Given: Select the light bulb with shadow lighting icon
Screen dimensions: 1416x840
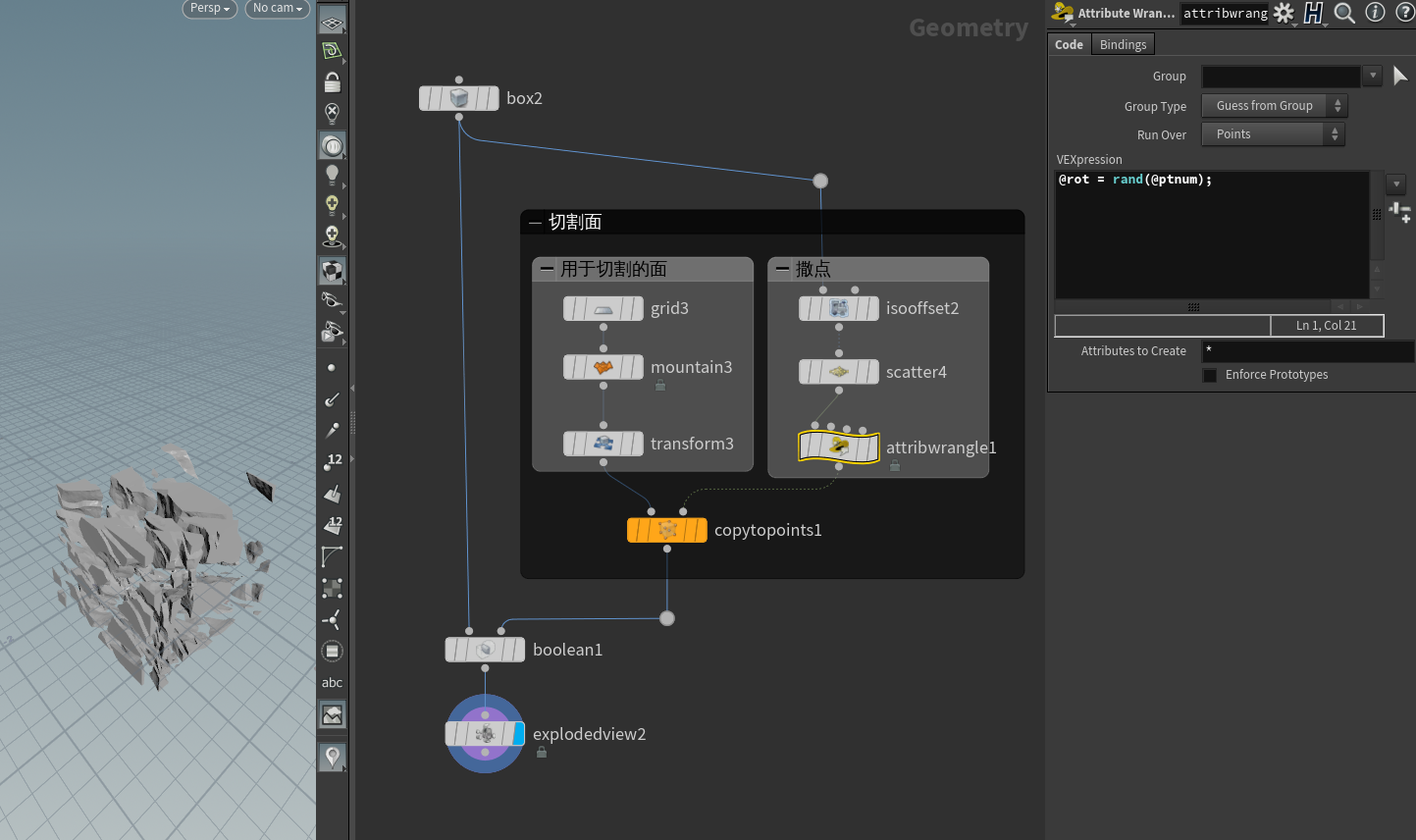Looking at the screenshot, I should [333, 236].
